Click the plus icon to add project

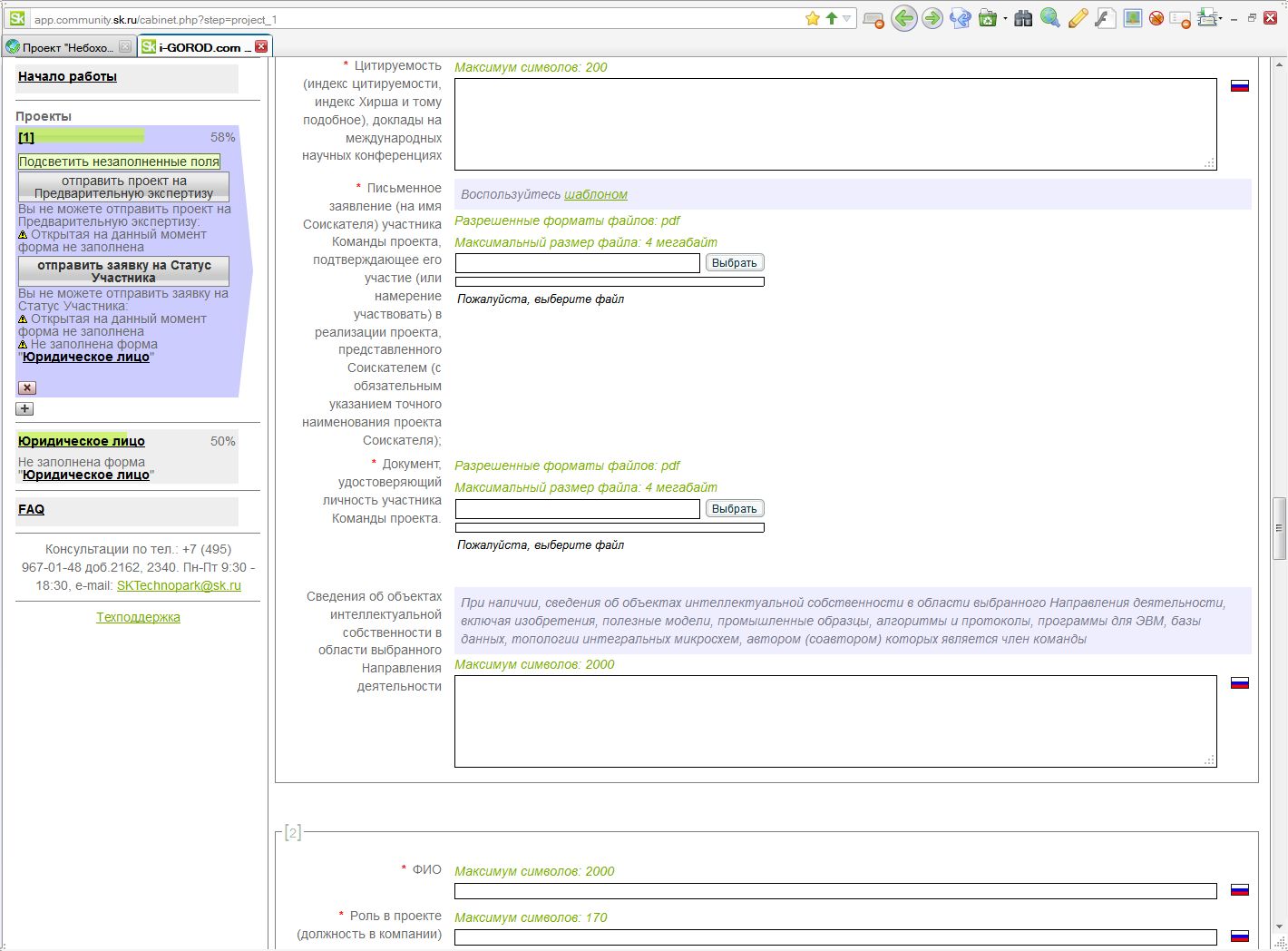pyautogui.click(x=24, y=408)
